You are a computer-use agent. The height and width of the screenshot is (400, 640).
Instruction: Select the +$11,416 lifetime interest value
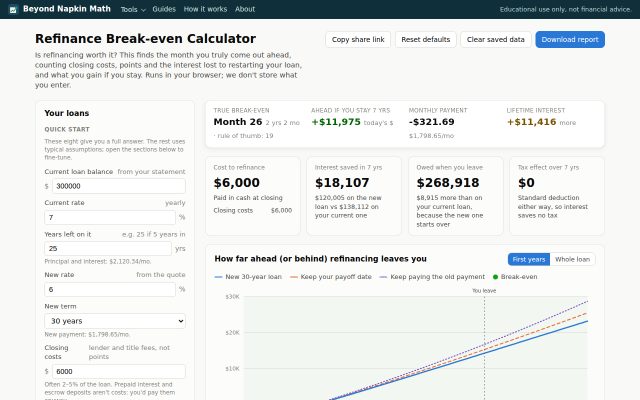531,122
